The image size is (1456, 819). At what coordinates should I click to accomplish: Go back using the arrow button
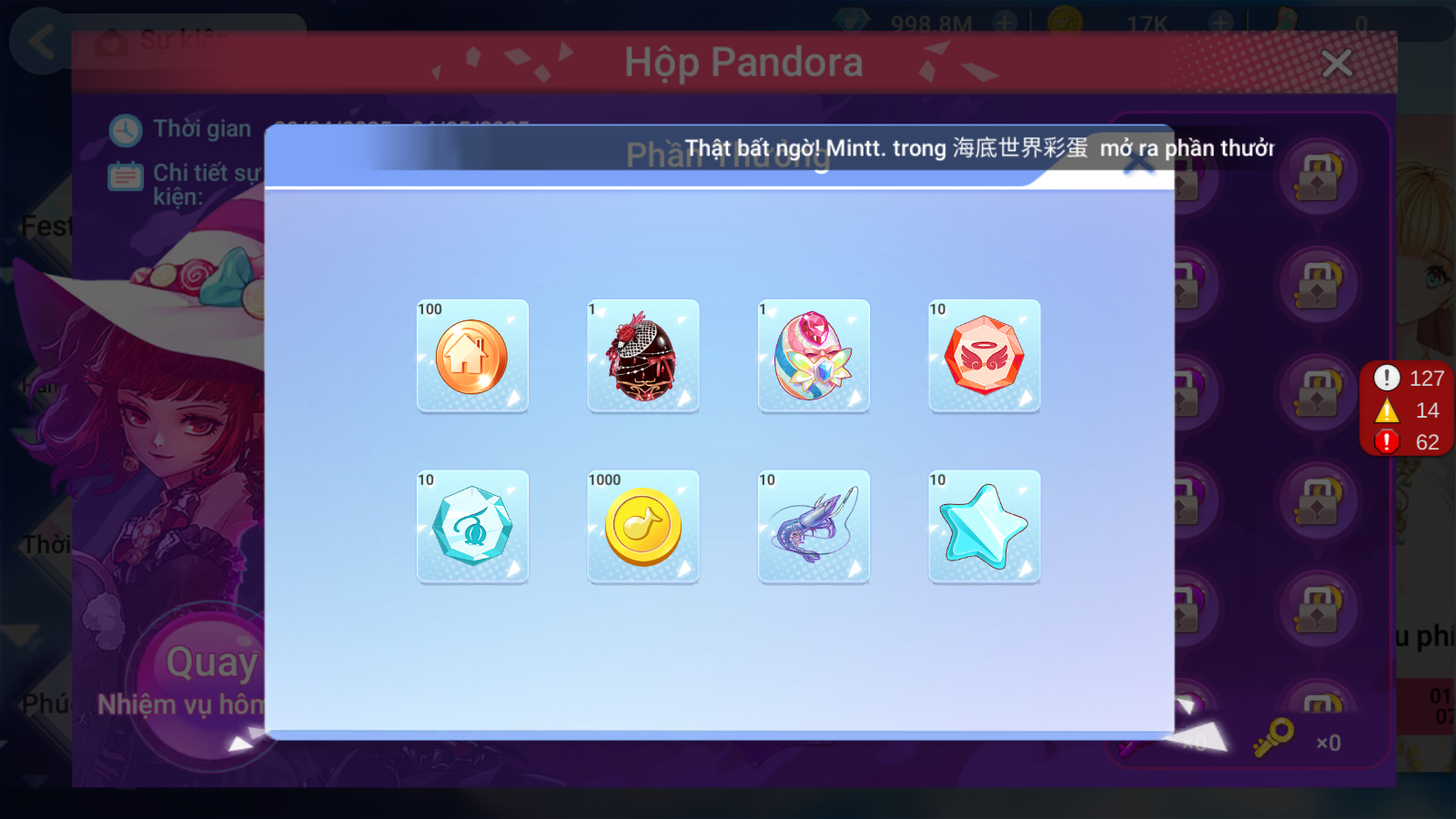click(x=42, y=42)
